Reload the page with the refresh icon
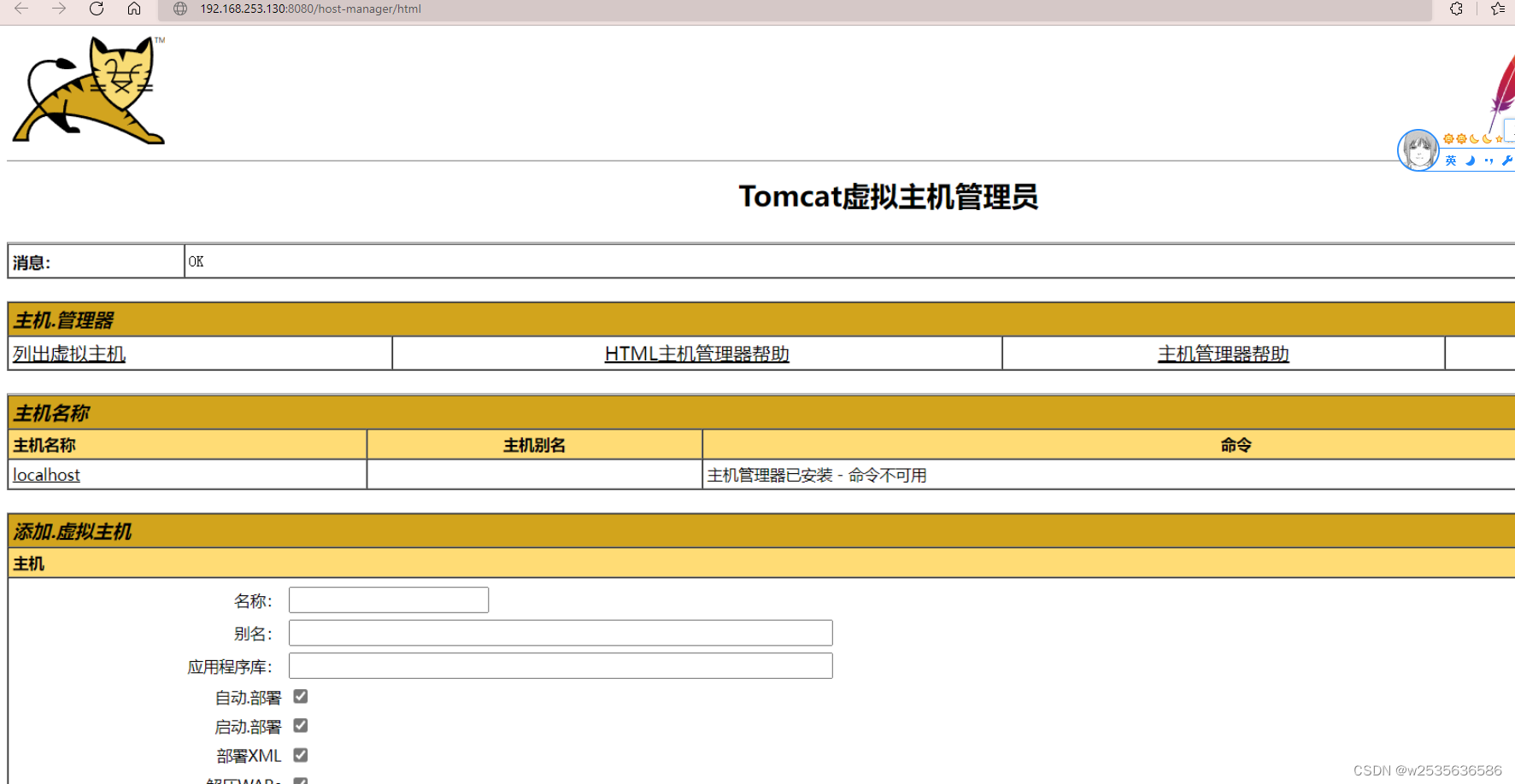The image size is (1515, 784). click(x=97, y=9)
